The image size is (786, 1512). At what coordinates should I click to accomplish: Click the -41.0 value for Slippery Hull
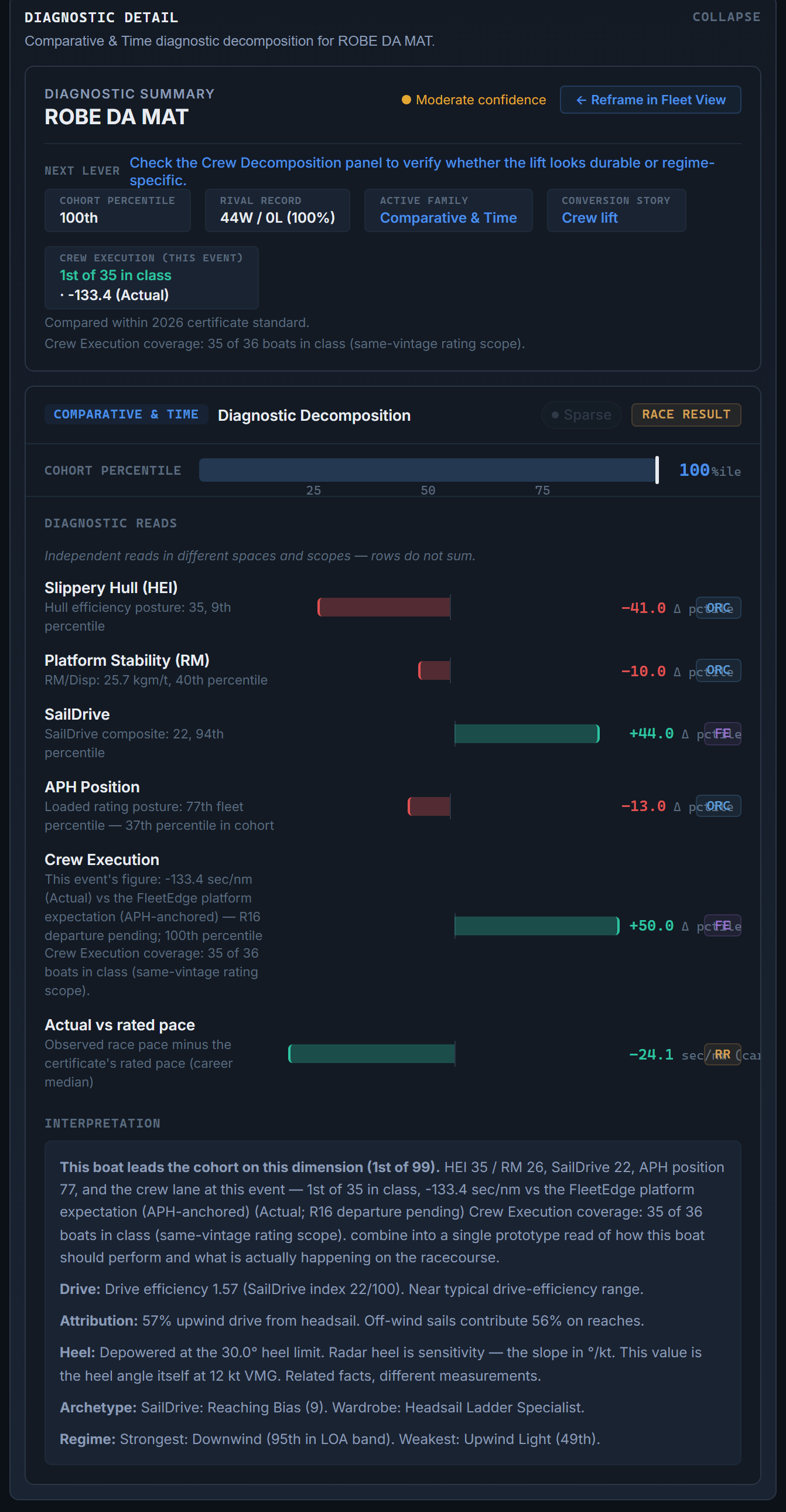click(644, 608)
